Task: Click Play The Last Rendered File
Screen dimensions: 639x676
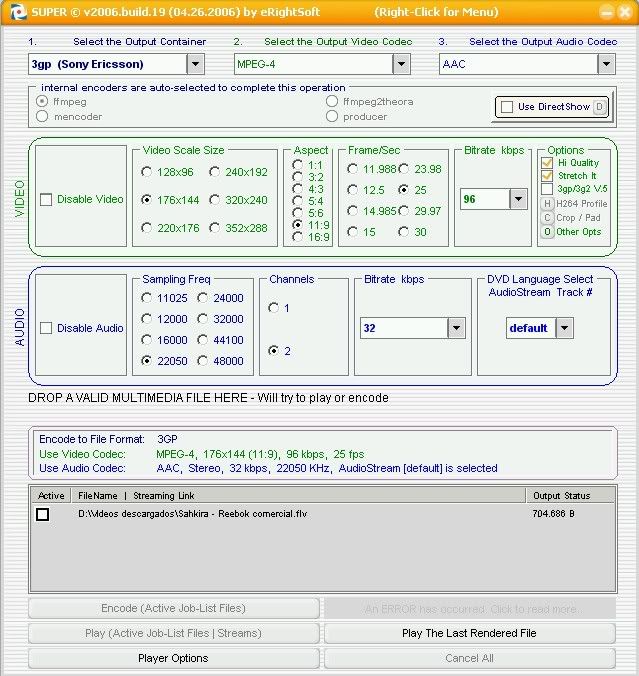Action: click(x=469, y=633)
